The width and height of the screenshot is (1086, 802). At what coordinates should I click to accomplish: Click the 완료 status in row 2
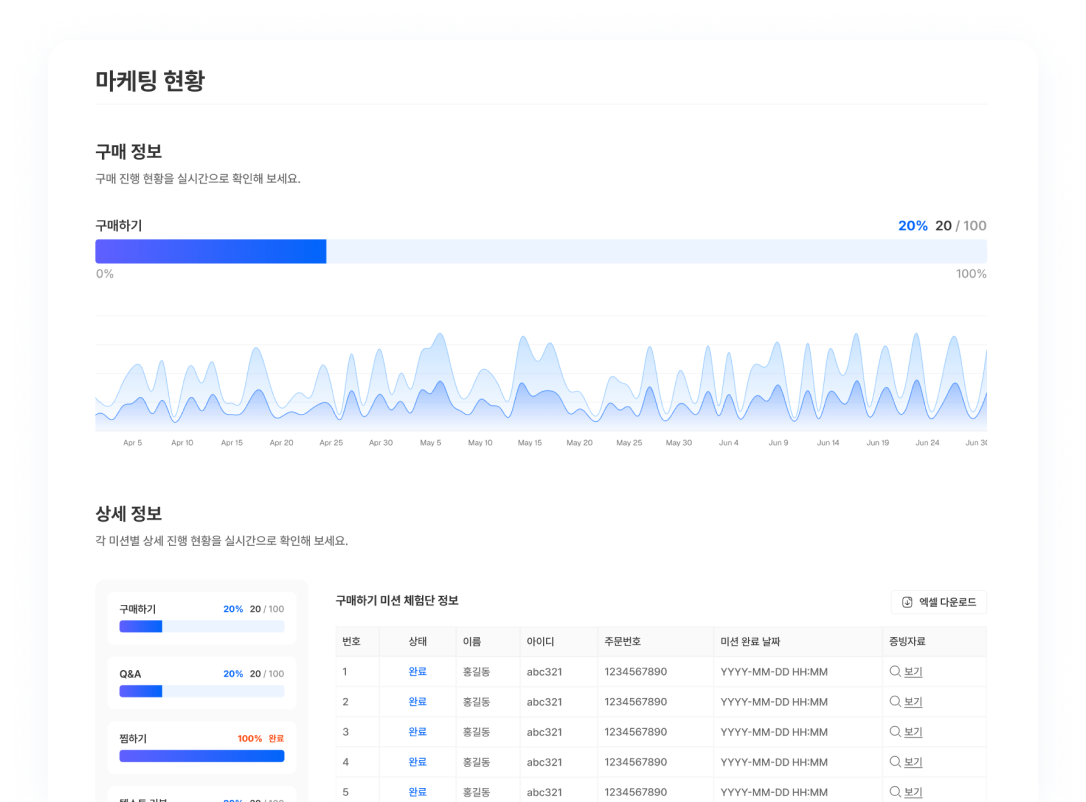pyautogui.click(x=417, y=702)
